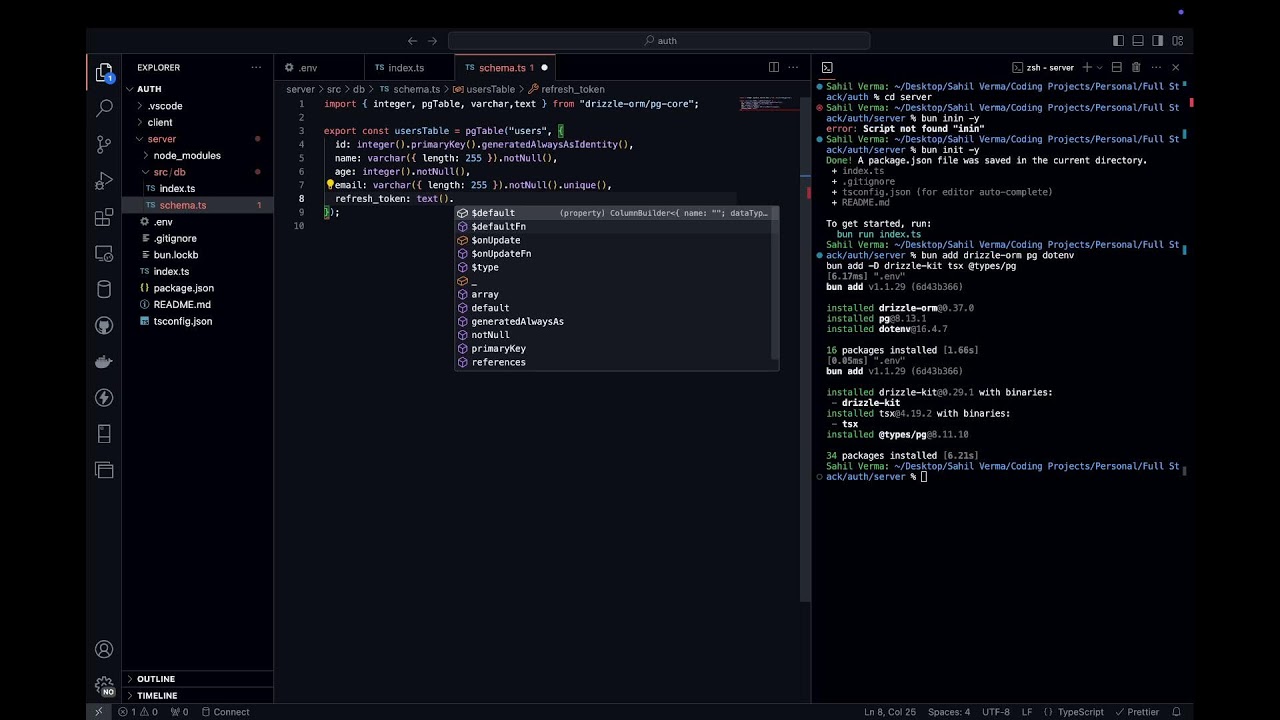
Task: Open the Source Control view
Action: click(104, 144)
